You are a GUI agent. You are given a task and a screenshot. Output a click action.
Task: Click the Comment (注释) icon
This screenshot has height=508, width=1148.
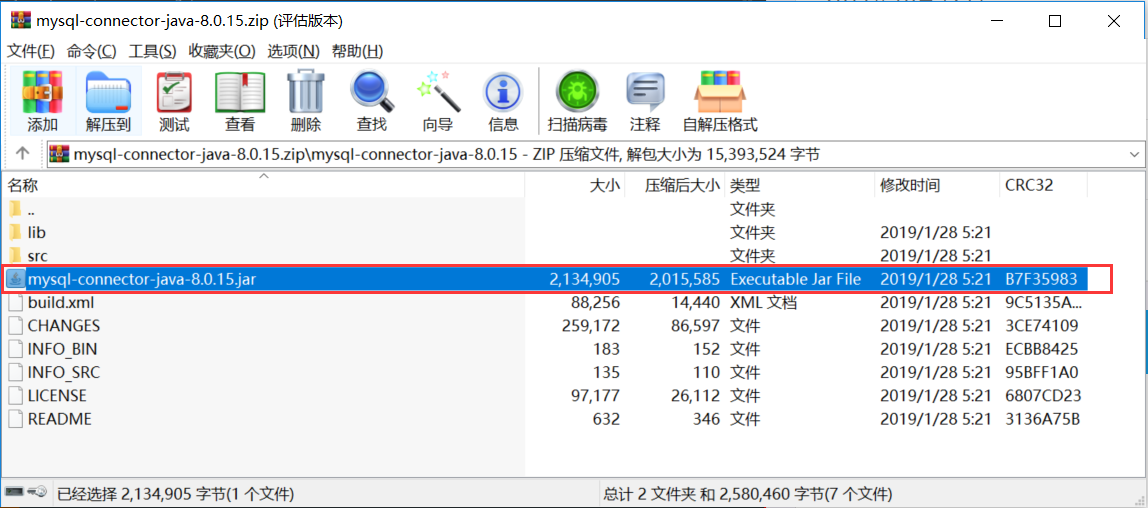[644, 91]
